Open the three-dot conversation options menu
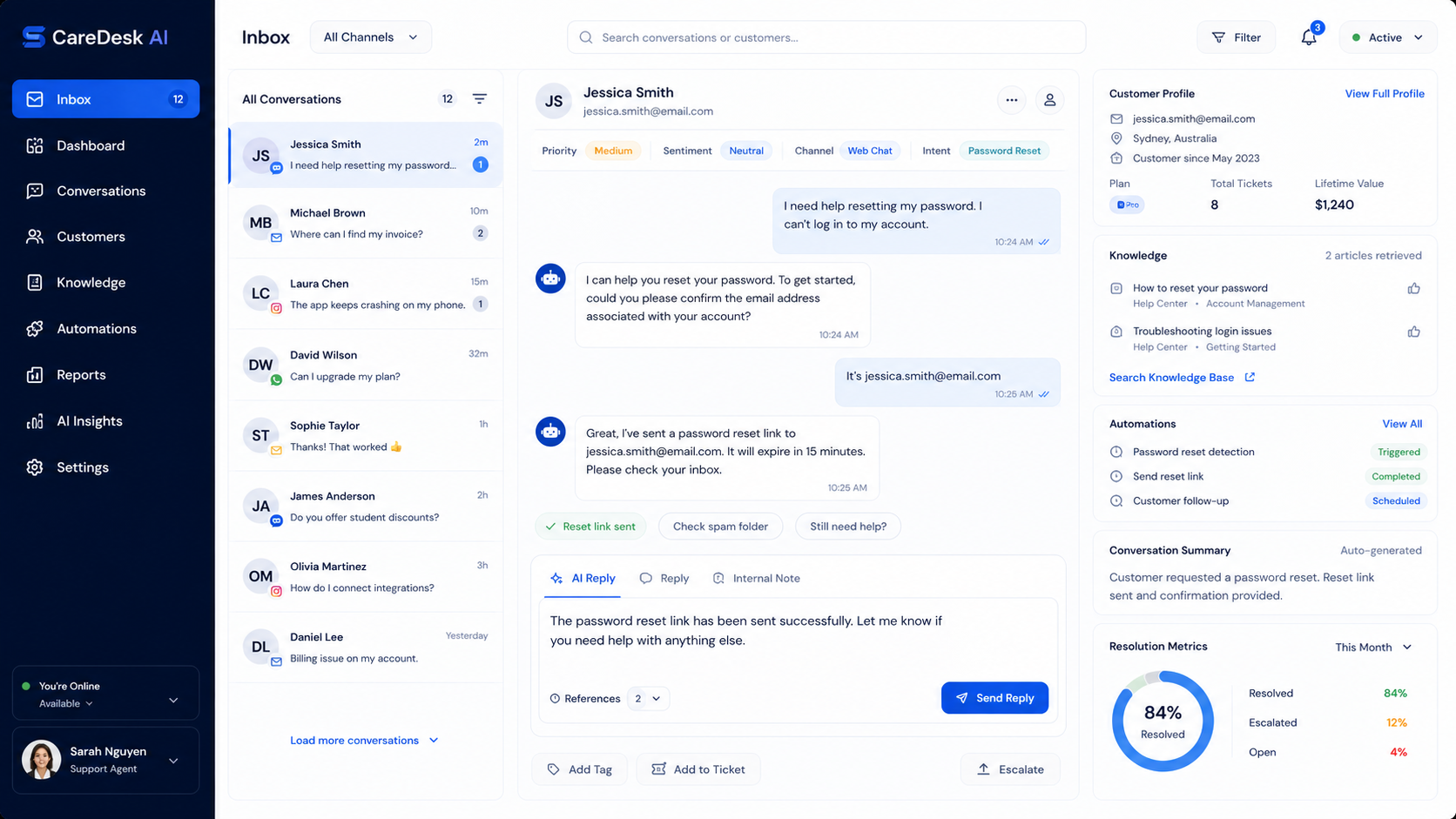This screenshot has height=819, width=1456. [x=1011, y=100]
